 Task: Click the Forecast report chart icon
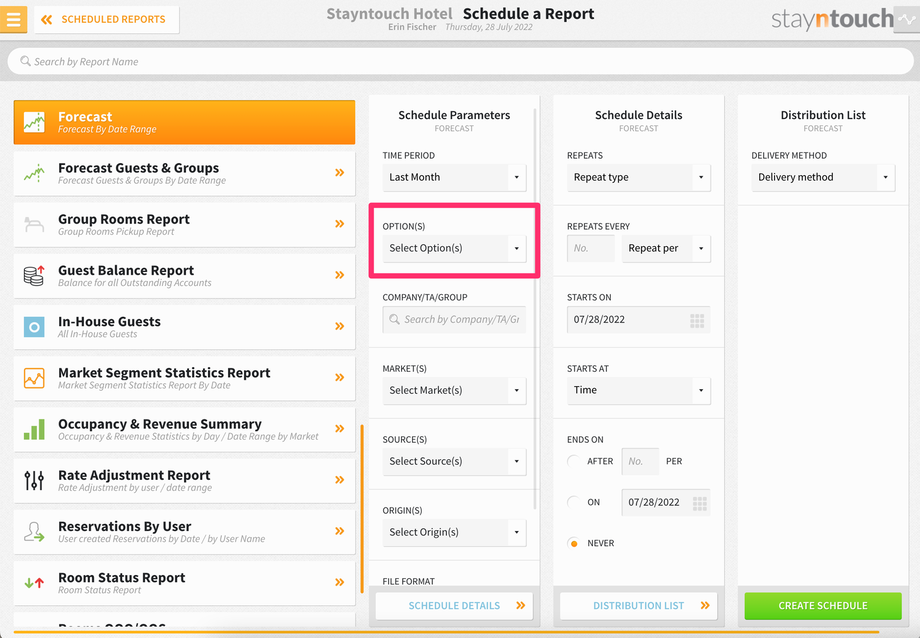[x=34, y=122]
